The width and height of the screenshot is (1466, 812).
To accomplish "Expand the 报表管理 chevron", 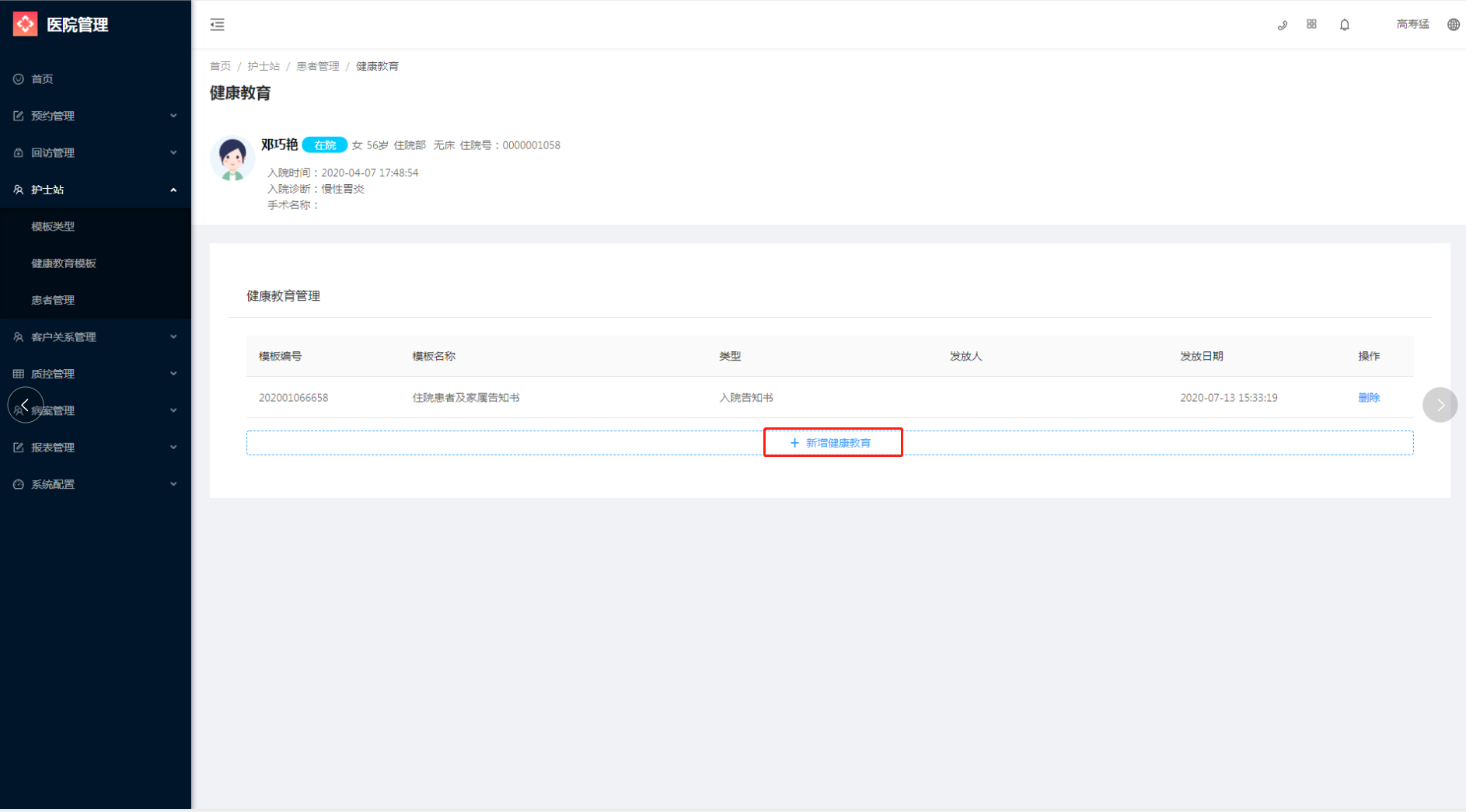I will (x=173, y=448).
